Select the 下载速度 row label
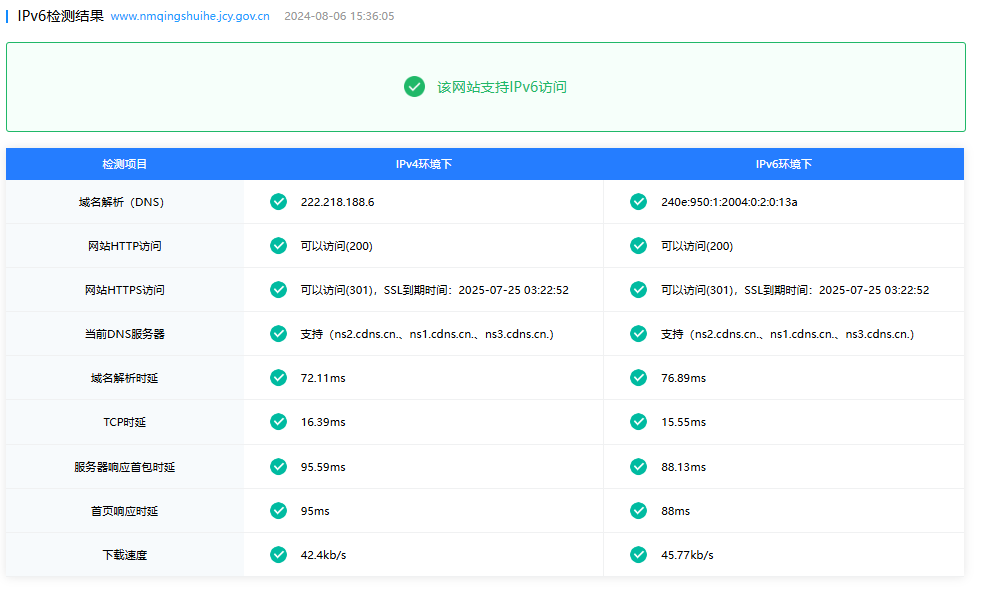This screenshot has height=589, width=988. click(x=125, y=556)
